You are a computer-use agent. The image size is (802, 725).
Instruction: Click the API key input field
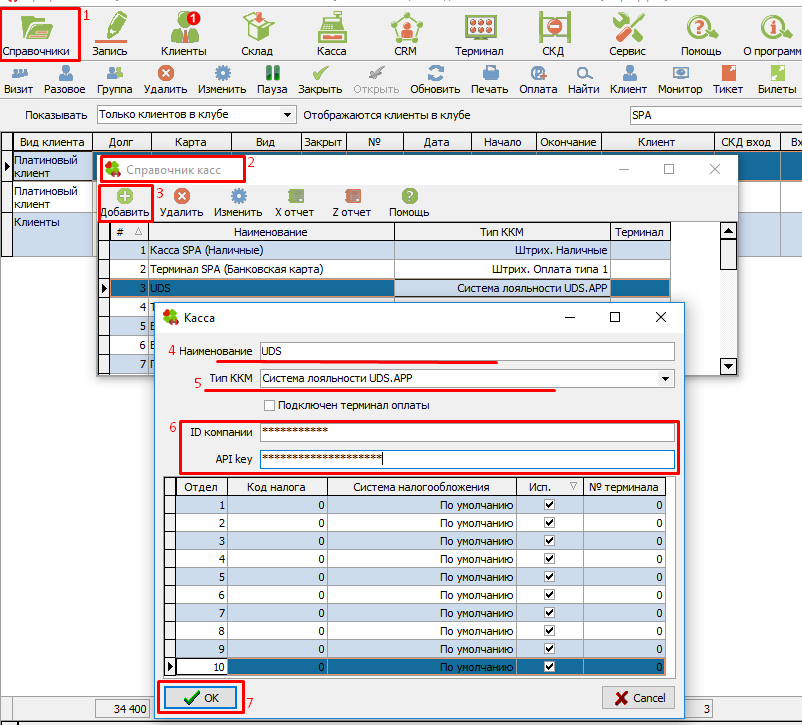point(467,459)
